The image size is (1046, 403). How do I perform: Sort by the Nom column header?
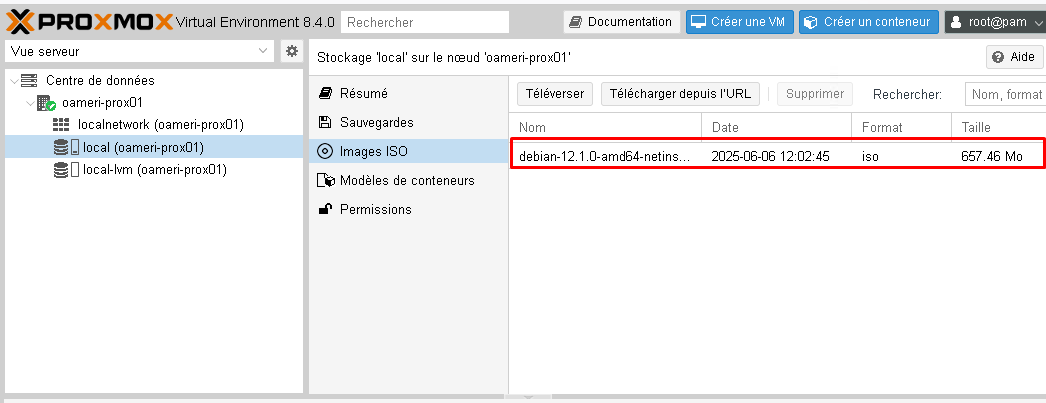605,127
